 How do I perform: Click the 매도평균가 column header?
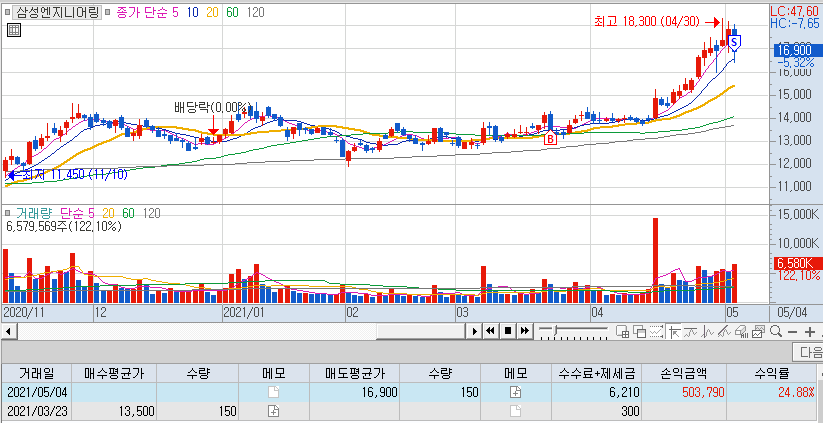354,373
